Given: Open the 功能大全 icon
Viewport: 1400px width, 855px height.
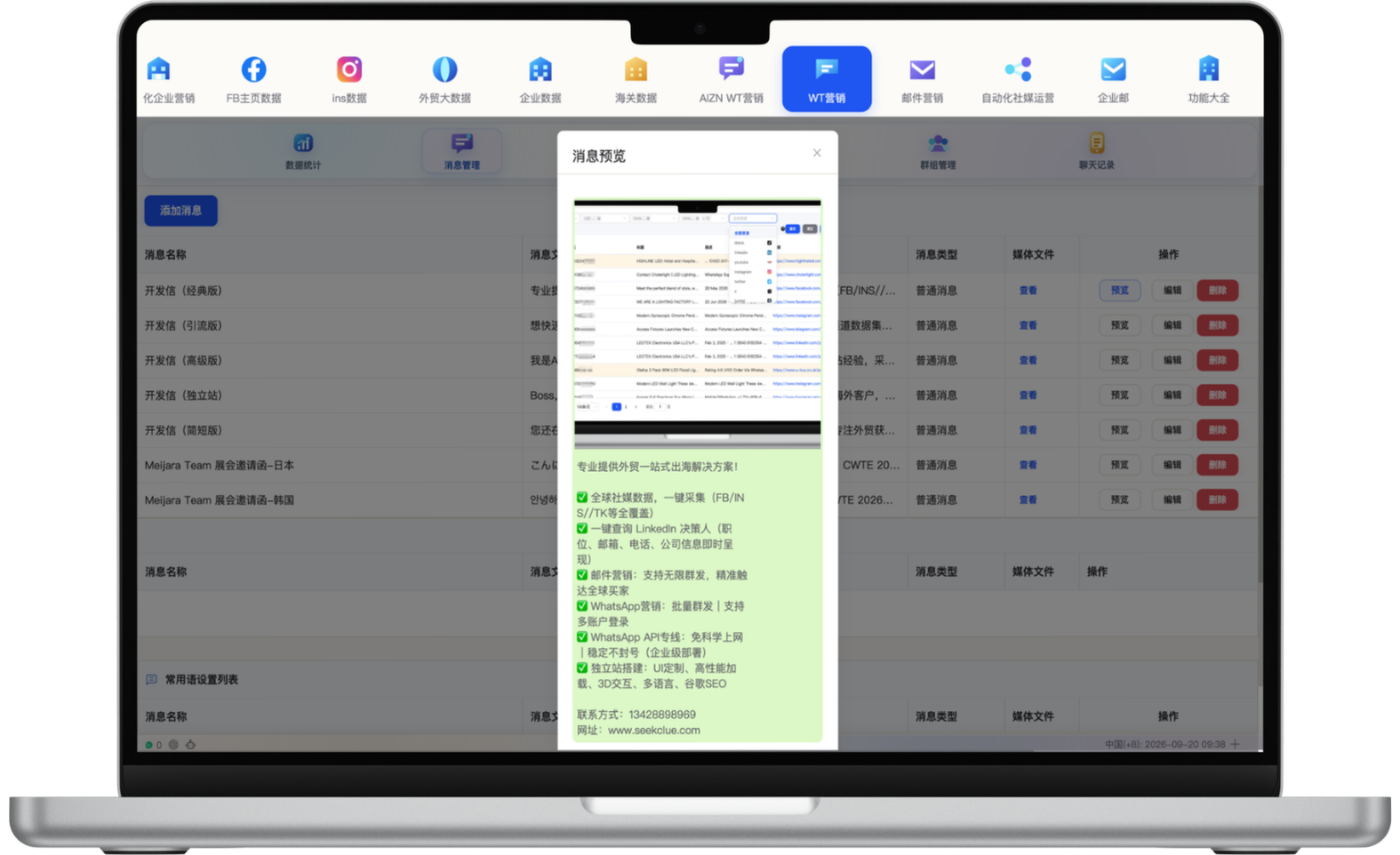Looking at the screenshot, I should (1209, 69).
